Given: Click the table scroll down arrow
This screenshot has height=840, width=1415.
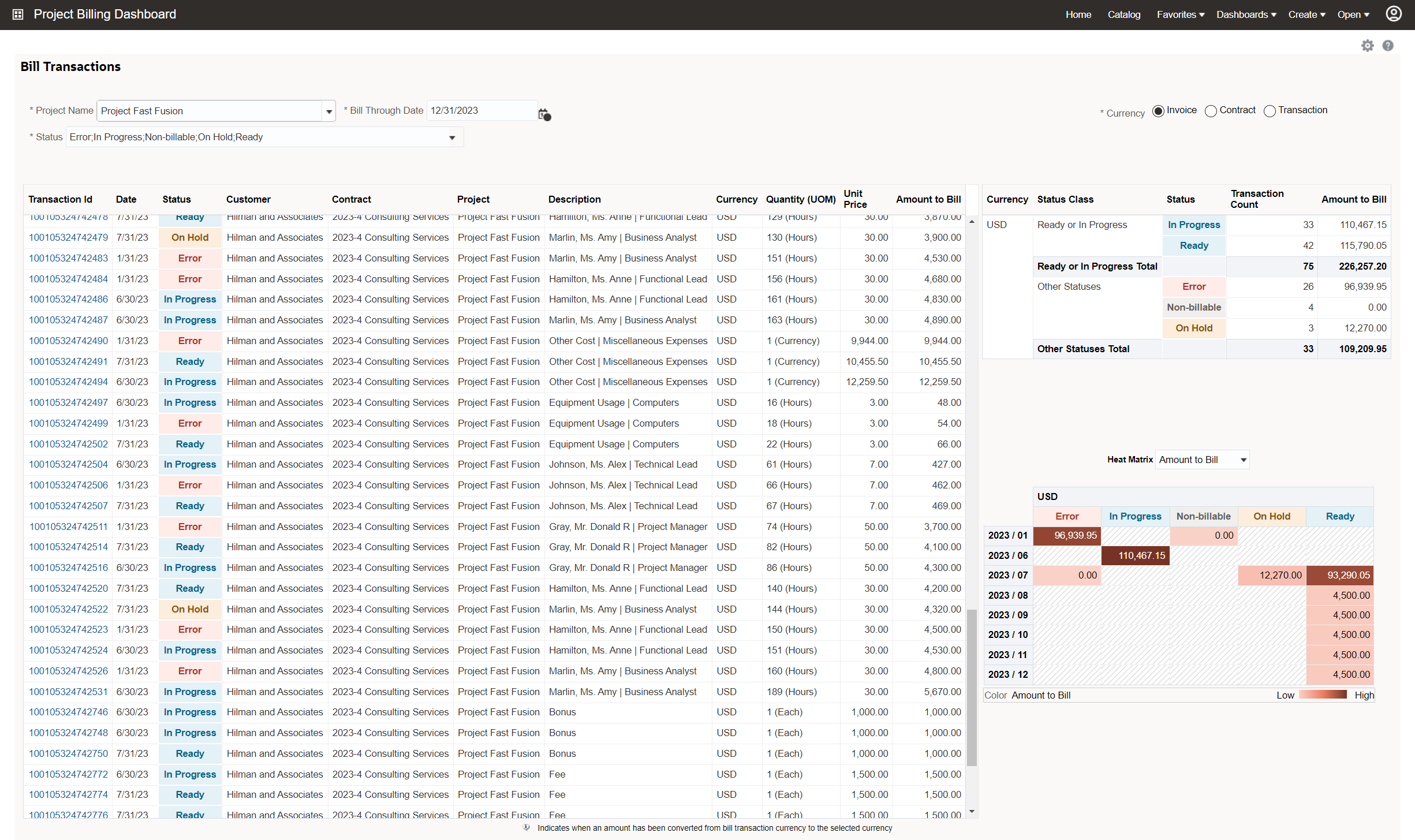Looking at the screenshot, I should coord(972,811).
